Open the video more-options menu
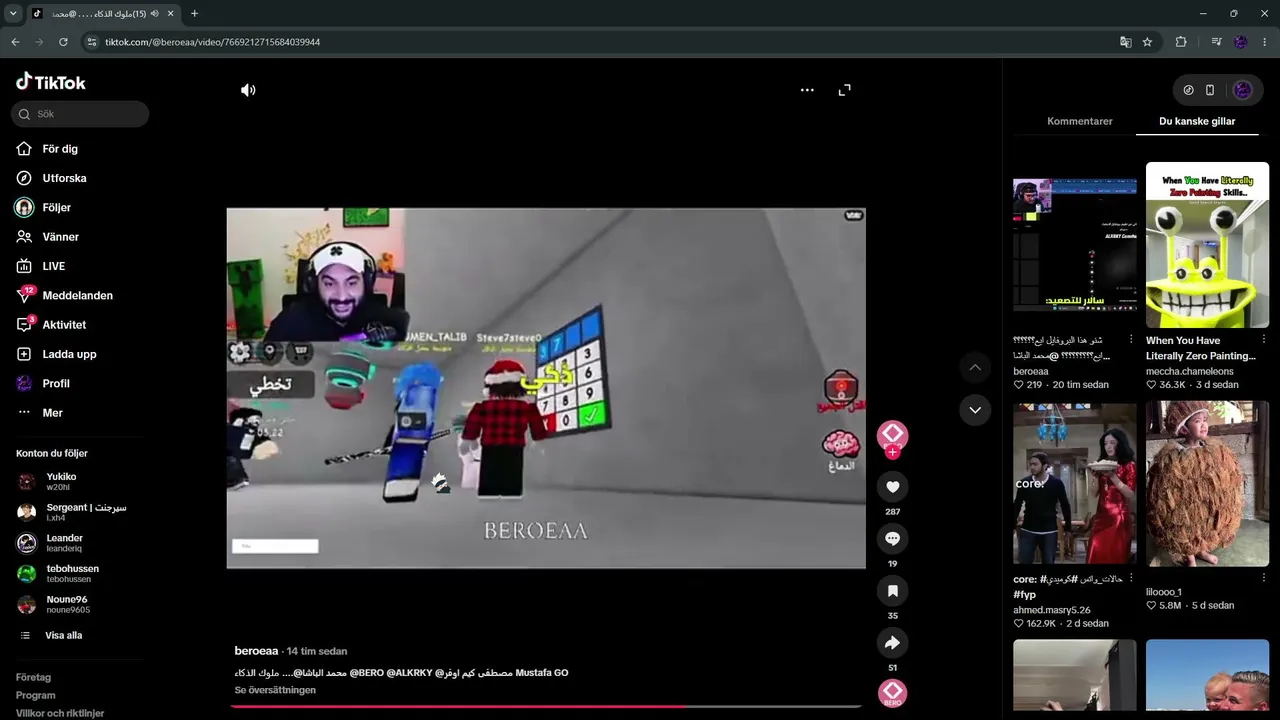1280x720 pixels. [807, 90]
